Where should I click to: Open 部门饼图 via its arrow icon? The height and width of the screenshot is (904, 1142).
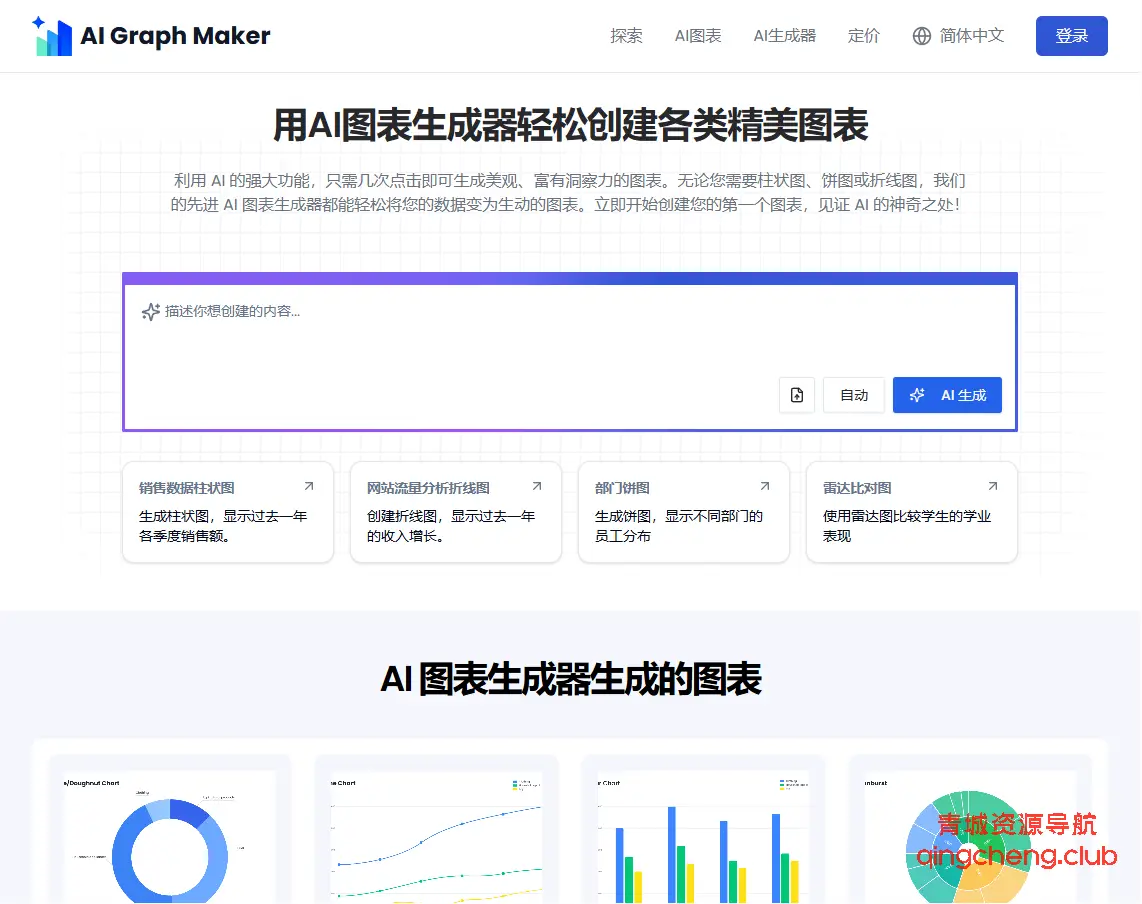point(765,482)
